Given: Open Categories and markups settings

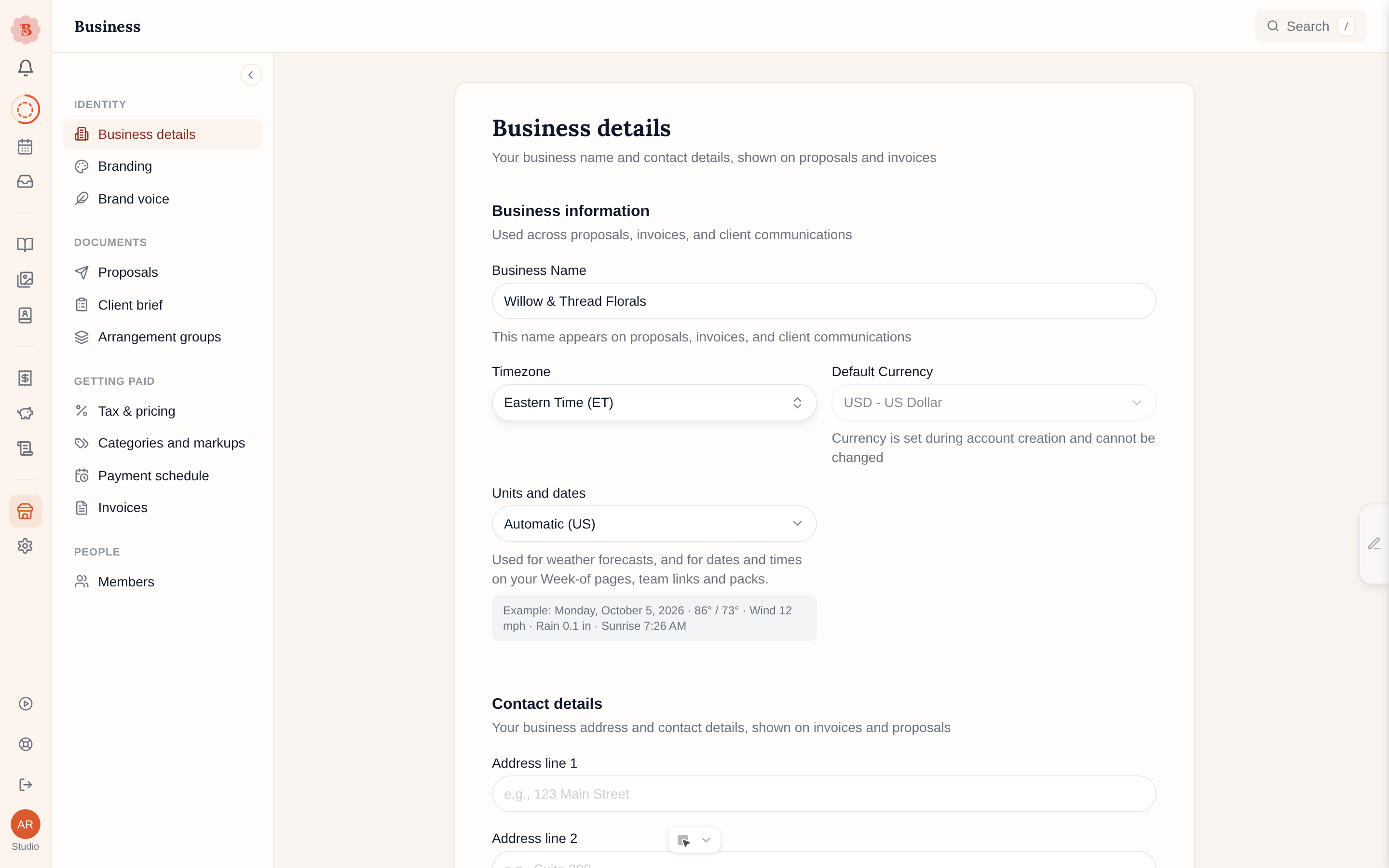Looking at the screenshot, I should click(x=163, y=443).
